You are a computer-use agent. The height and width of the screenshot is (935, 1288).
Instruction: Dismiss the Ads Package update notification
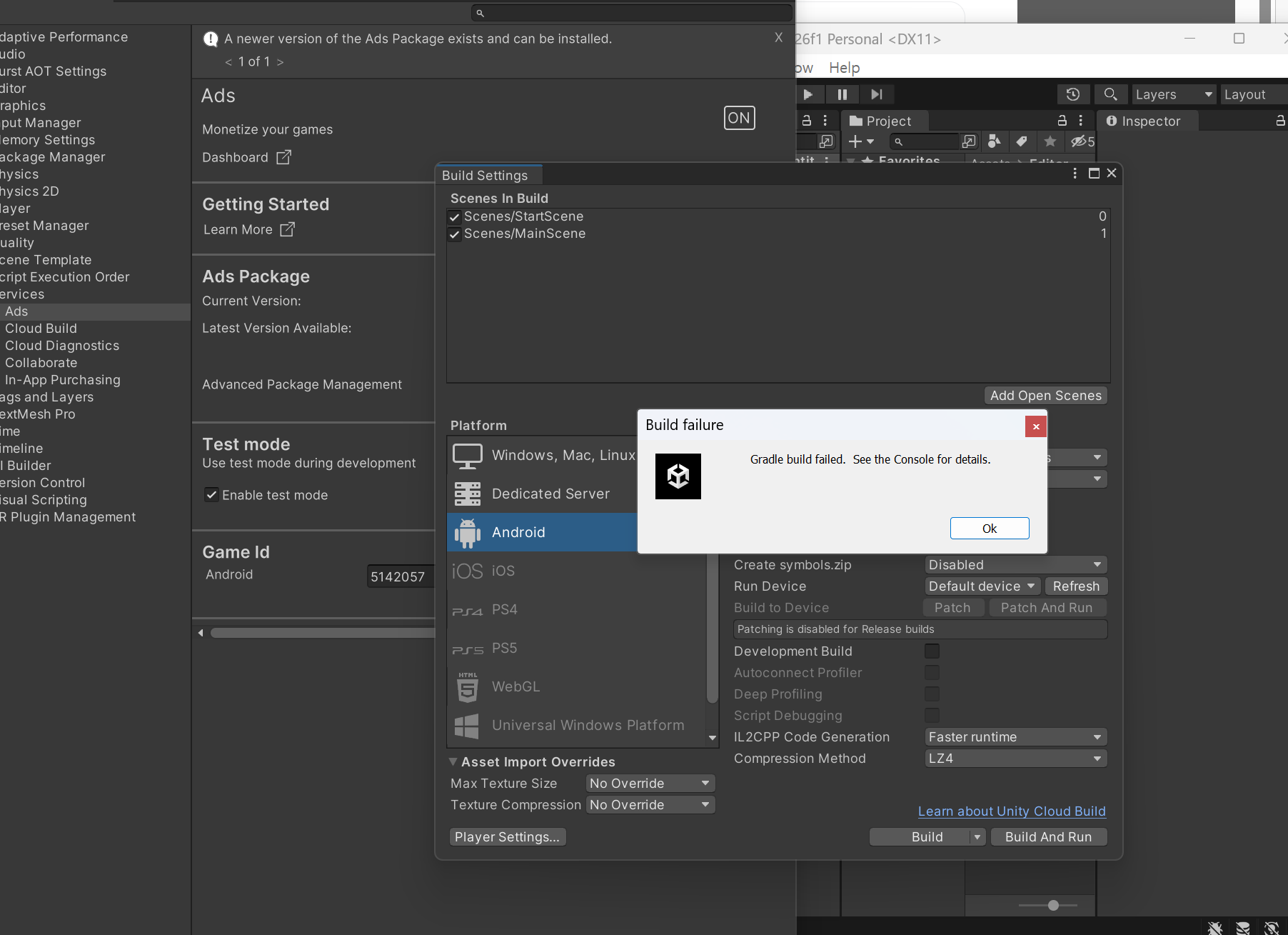coord(778,37)
